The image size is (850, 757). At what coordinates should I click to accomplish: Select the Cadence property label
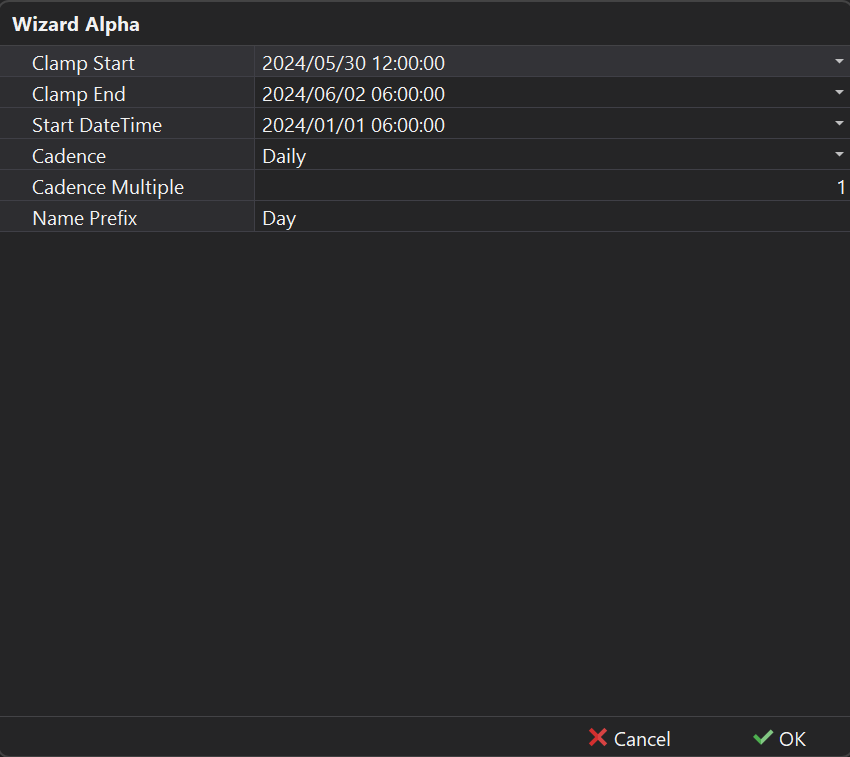68,156
